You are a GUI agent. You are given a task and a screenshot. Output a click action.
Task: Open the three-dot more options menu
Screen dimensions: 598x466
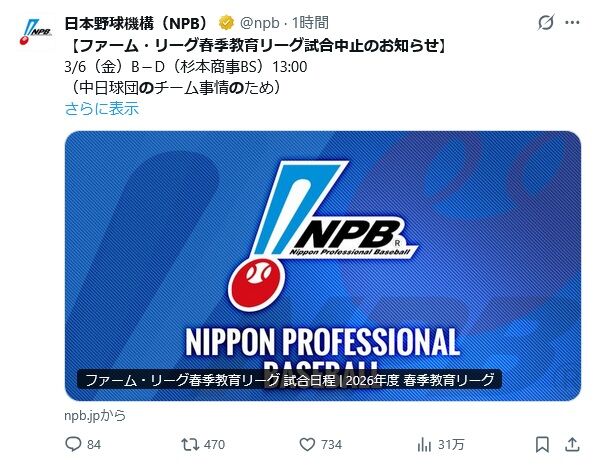tap(572, 22)
